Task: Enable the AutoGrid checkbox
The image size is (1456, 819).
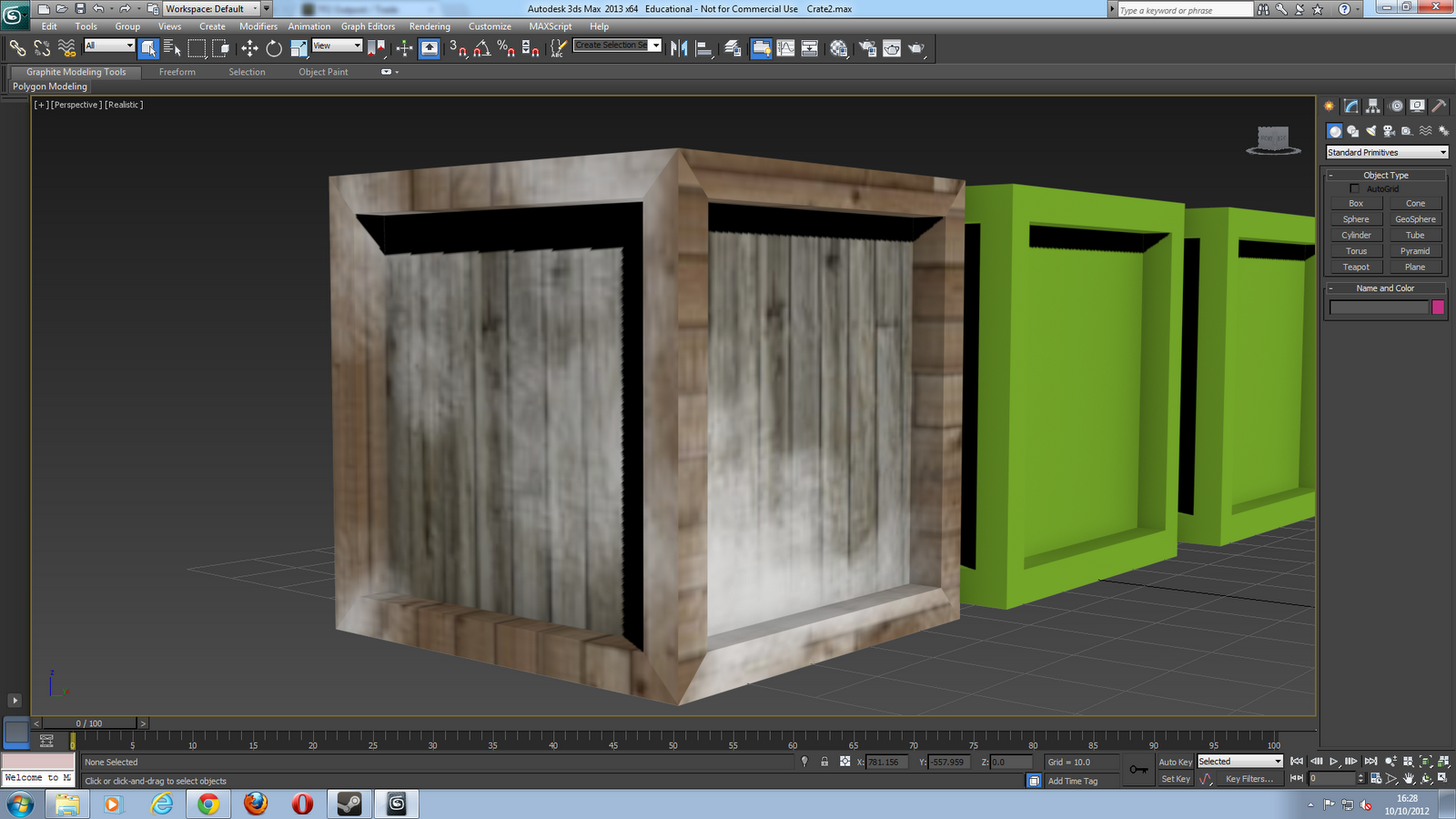Action: 1354,188
